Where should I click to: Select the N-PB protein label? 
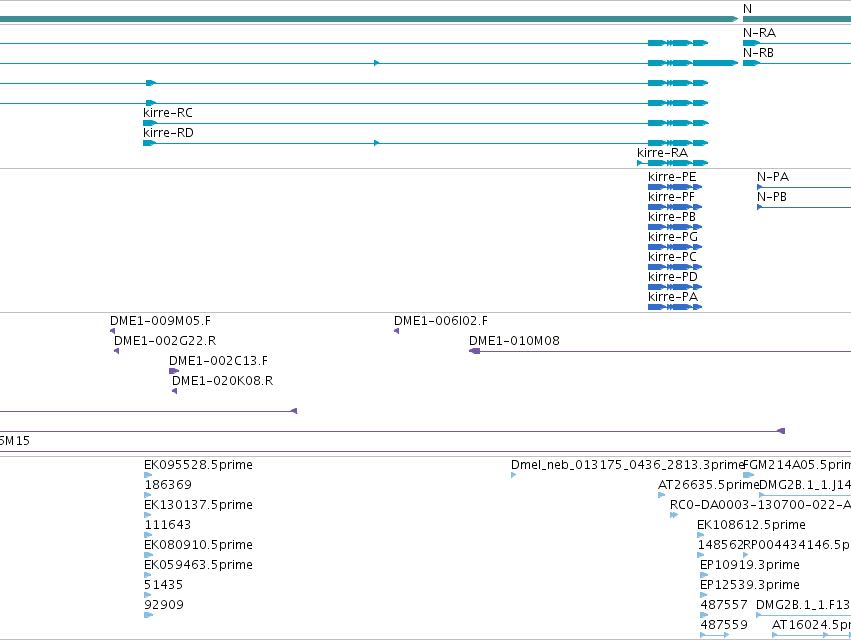(x=772, y=197)
